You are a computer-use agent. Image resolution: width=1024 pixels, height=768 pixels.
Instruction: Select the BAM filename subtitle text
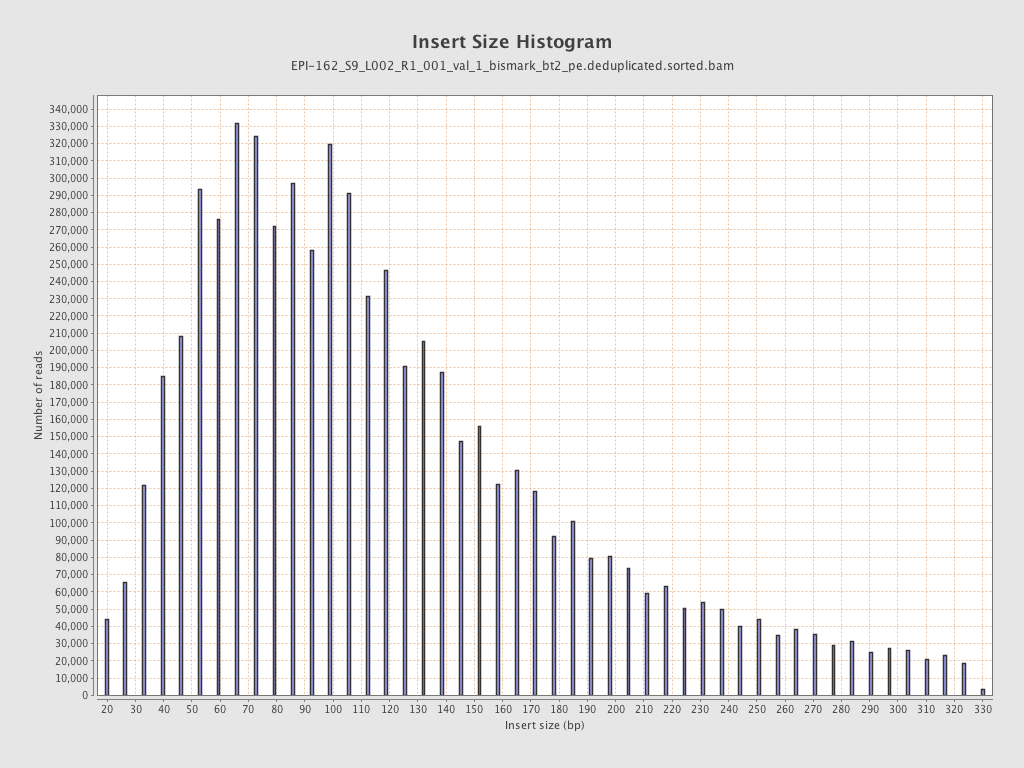(512, 66)
